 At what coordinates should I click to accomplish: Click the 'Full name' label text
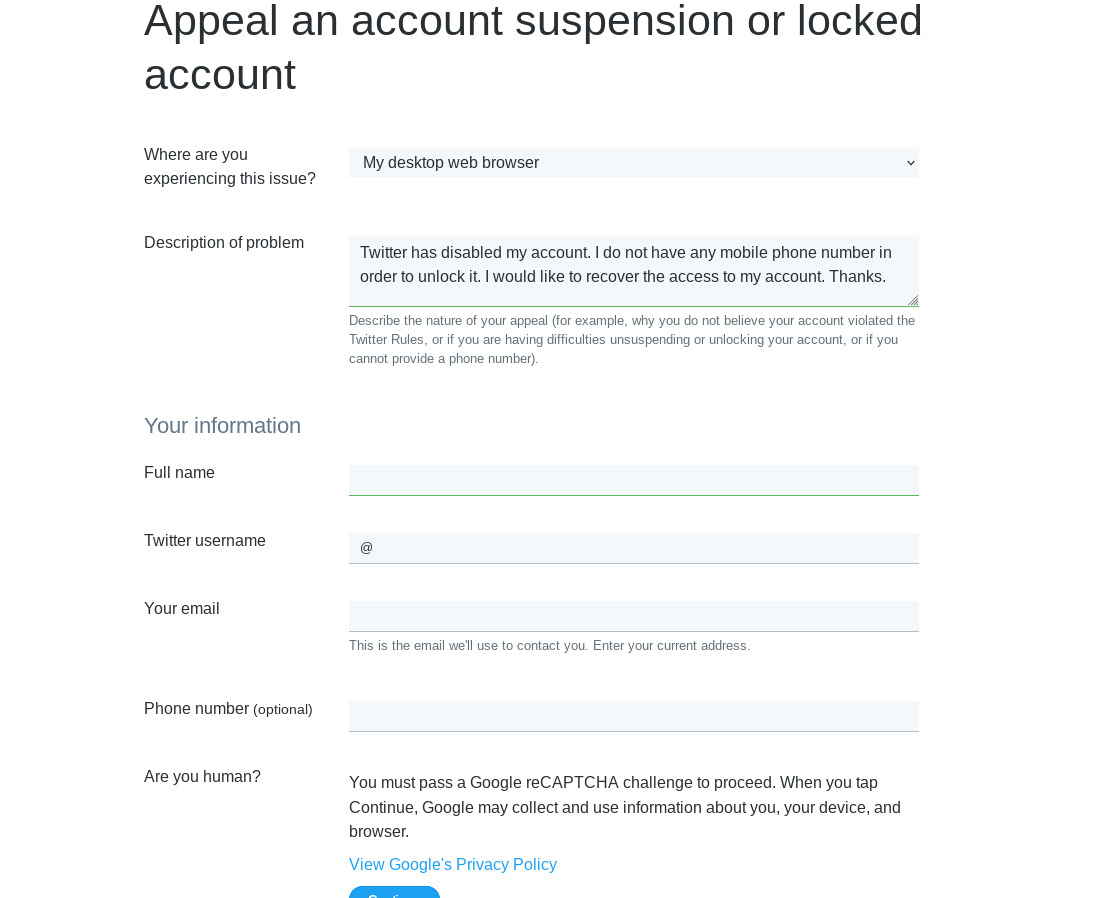tap(179, 473)
